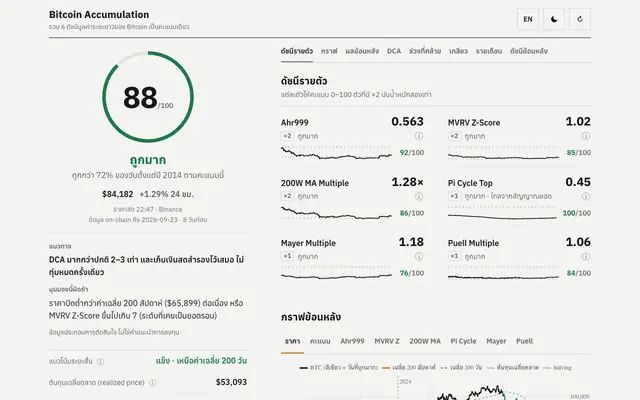
Task: Open the ผลย้อนหลัง tab
Action: [362, 51]
